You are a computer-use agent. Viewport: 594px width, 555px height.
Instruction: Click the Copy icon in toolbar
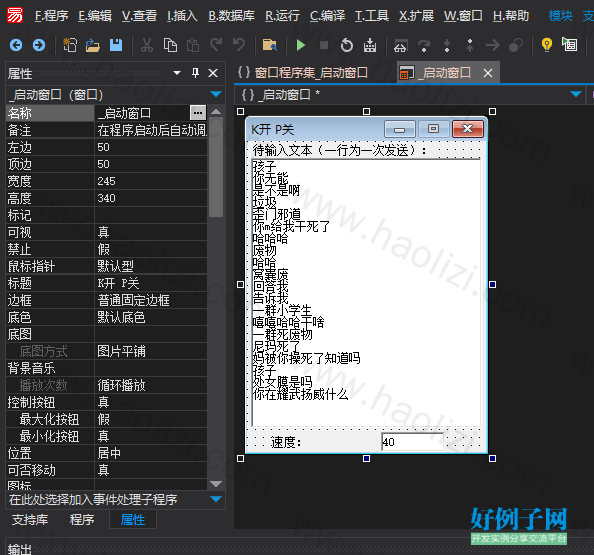[x=170, y=45]
